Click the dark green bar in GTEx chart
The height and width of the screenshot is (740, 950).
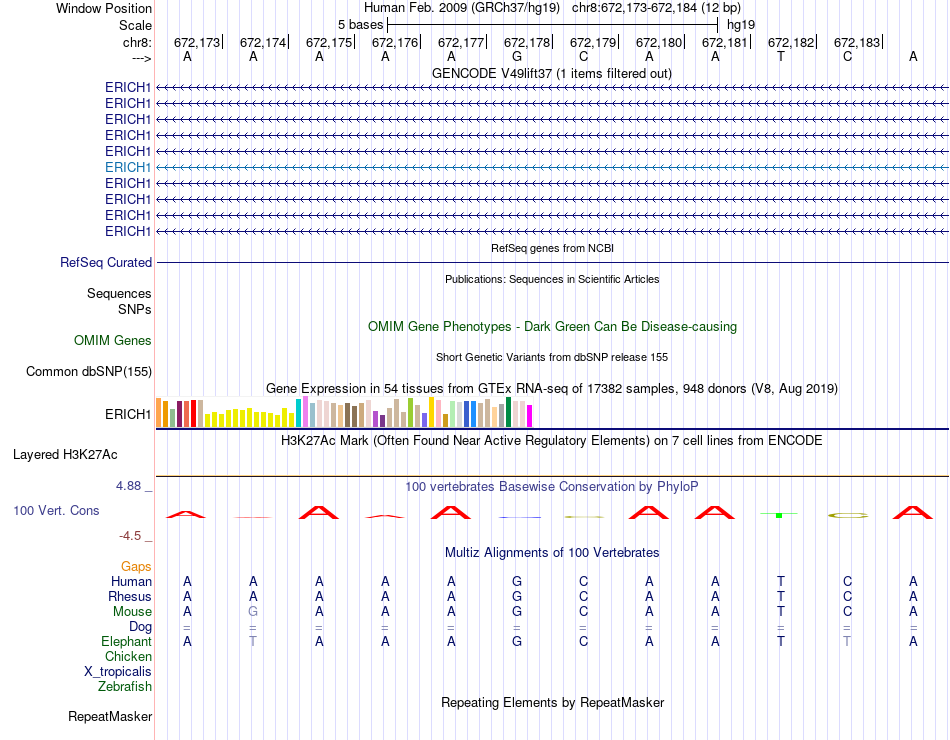click(x=508, y=412)
